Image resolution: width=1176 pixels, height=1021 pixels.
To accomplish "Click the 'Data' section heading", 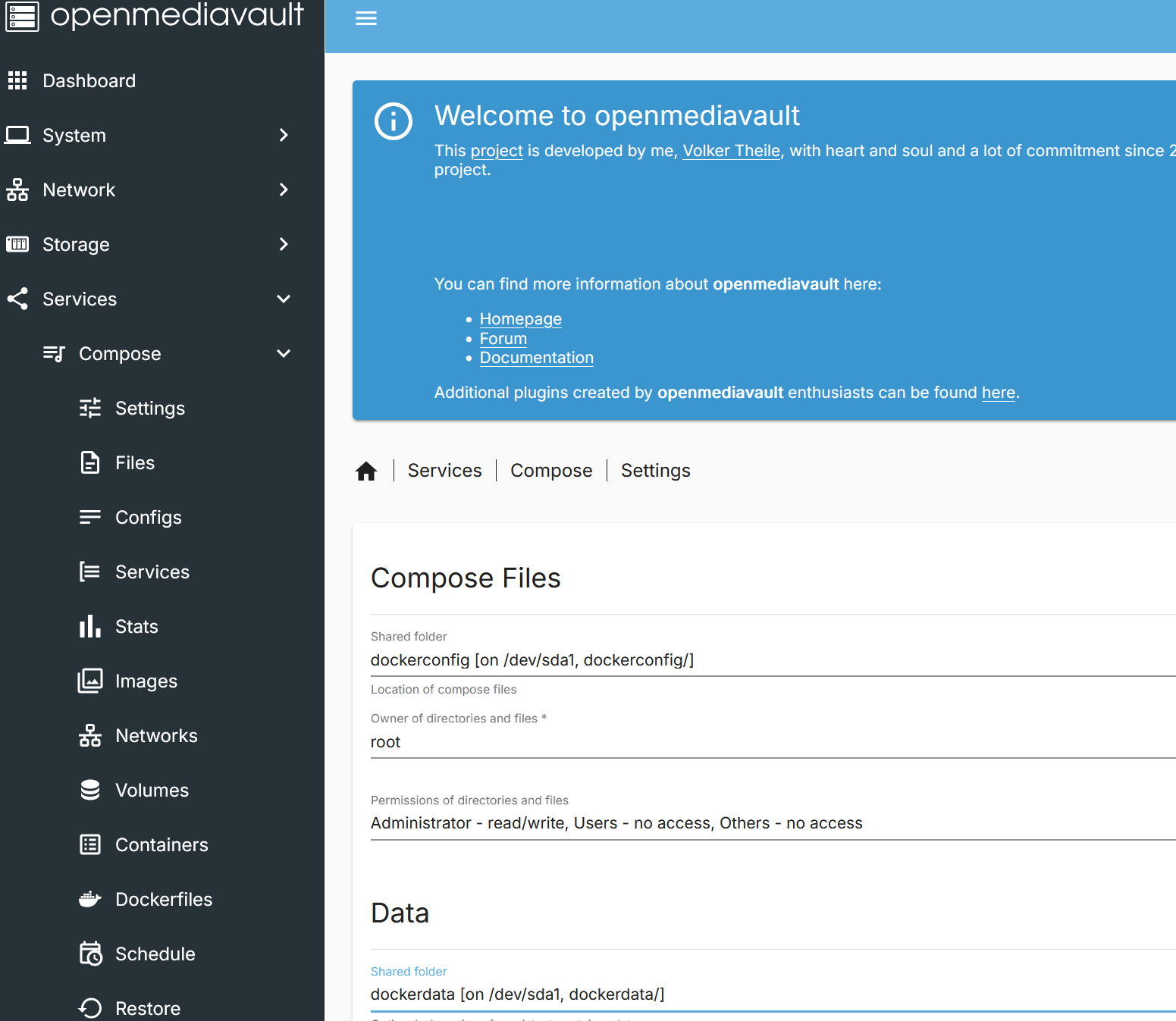I will point(400,913).
